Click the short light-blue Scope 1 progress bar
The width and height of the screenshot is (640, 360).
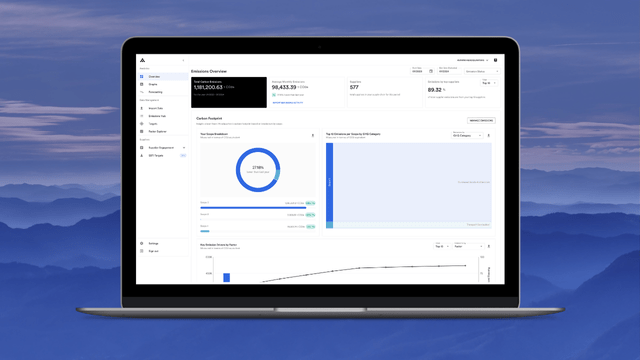204,231
